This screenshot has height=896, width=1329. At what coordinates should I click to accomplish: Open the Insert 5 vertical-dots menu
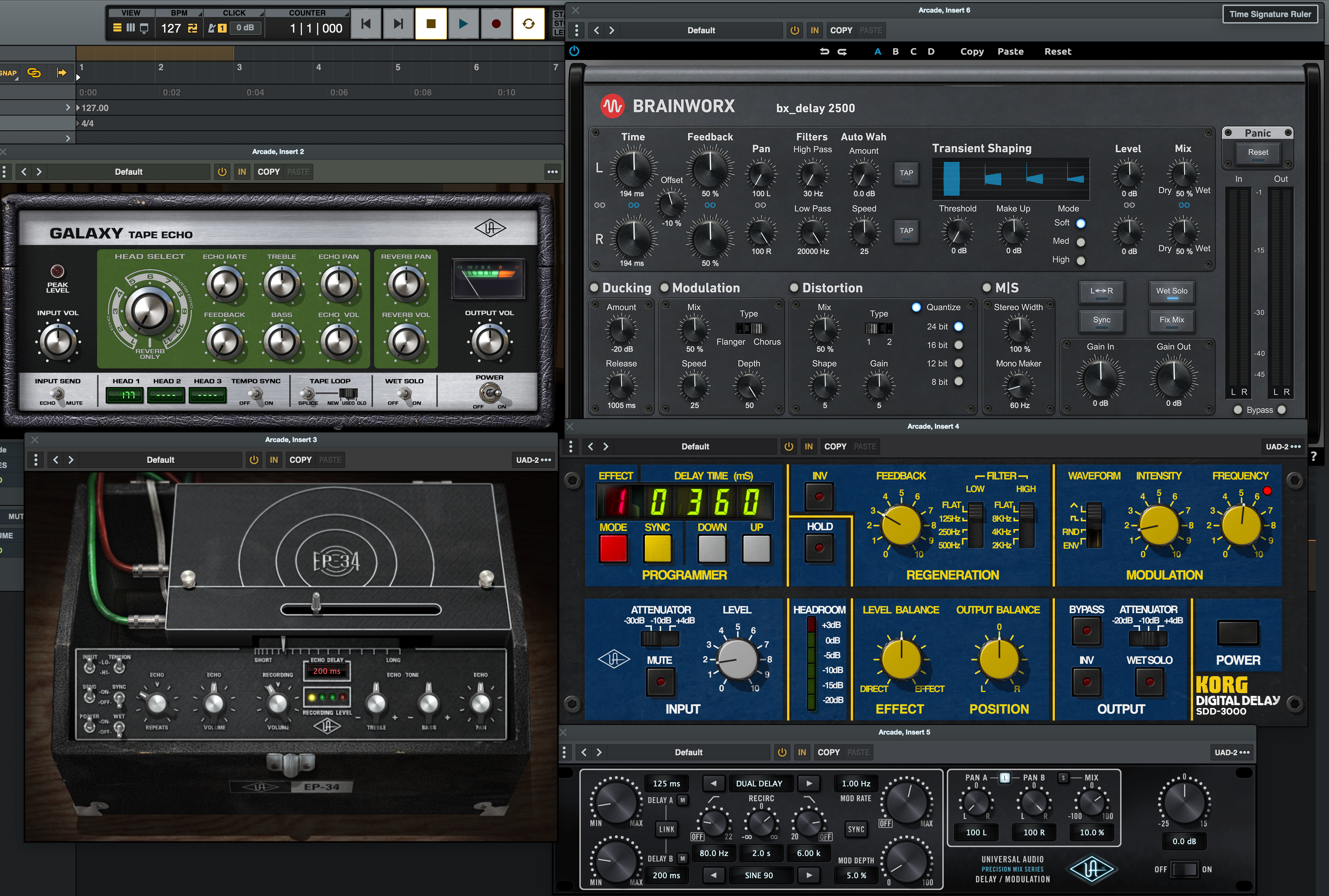[564, 752]
